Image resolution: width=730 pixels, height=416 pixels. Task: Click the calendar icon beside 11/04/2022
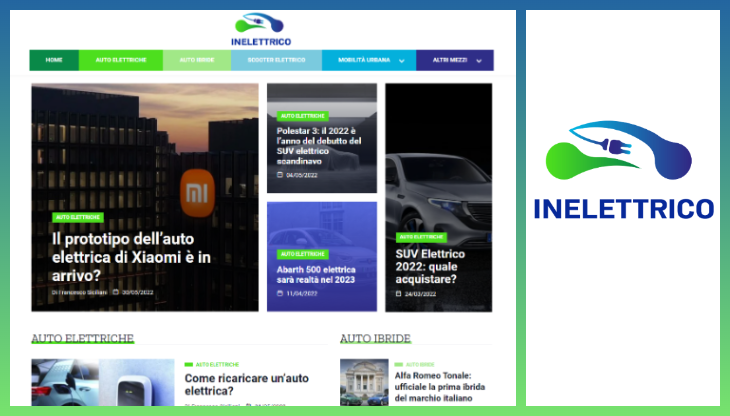pos(280,293)
